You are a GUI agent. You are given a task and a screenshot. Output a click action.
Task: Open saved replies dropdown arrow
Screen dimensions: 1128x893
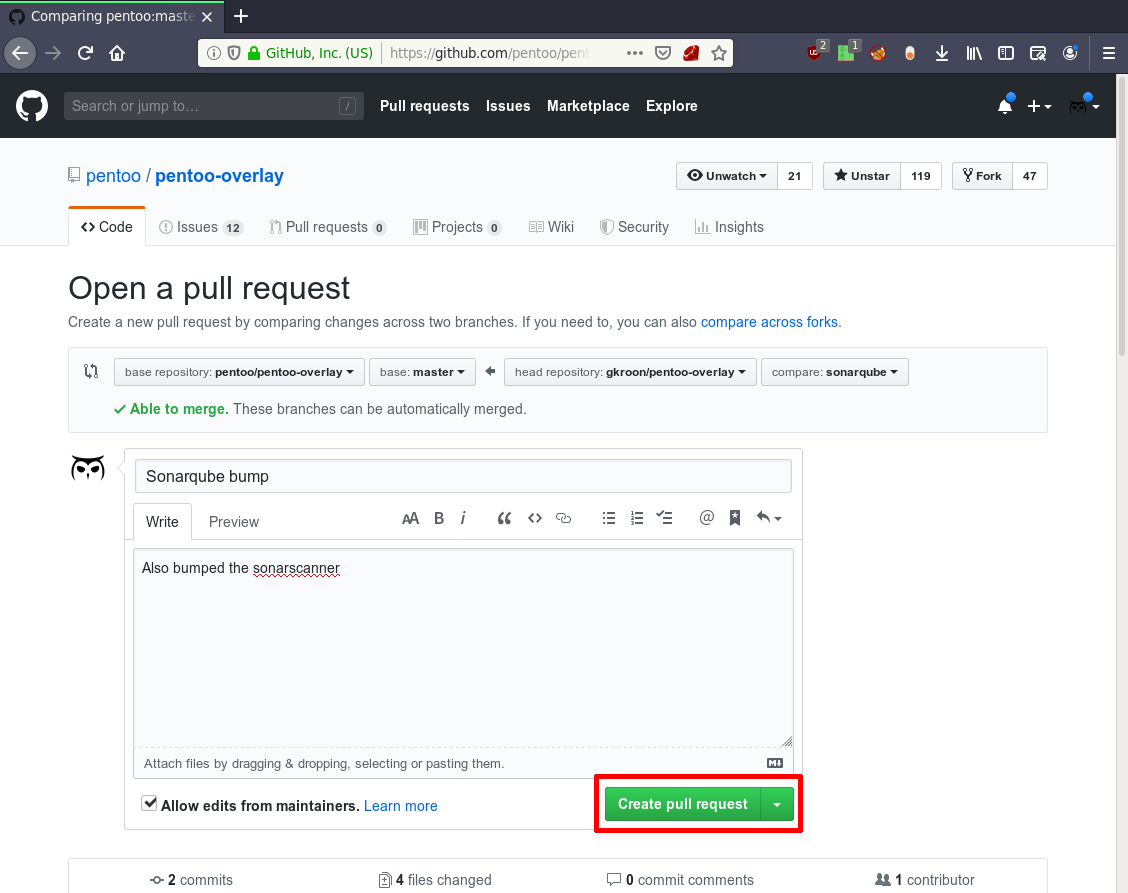tap(768, 518)
